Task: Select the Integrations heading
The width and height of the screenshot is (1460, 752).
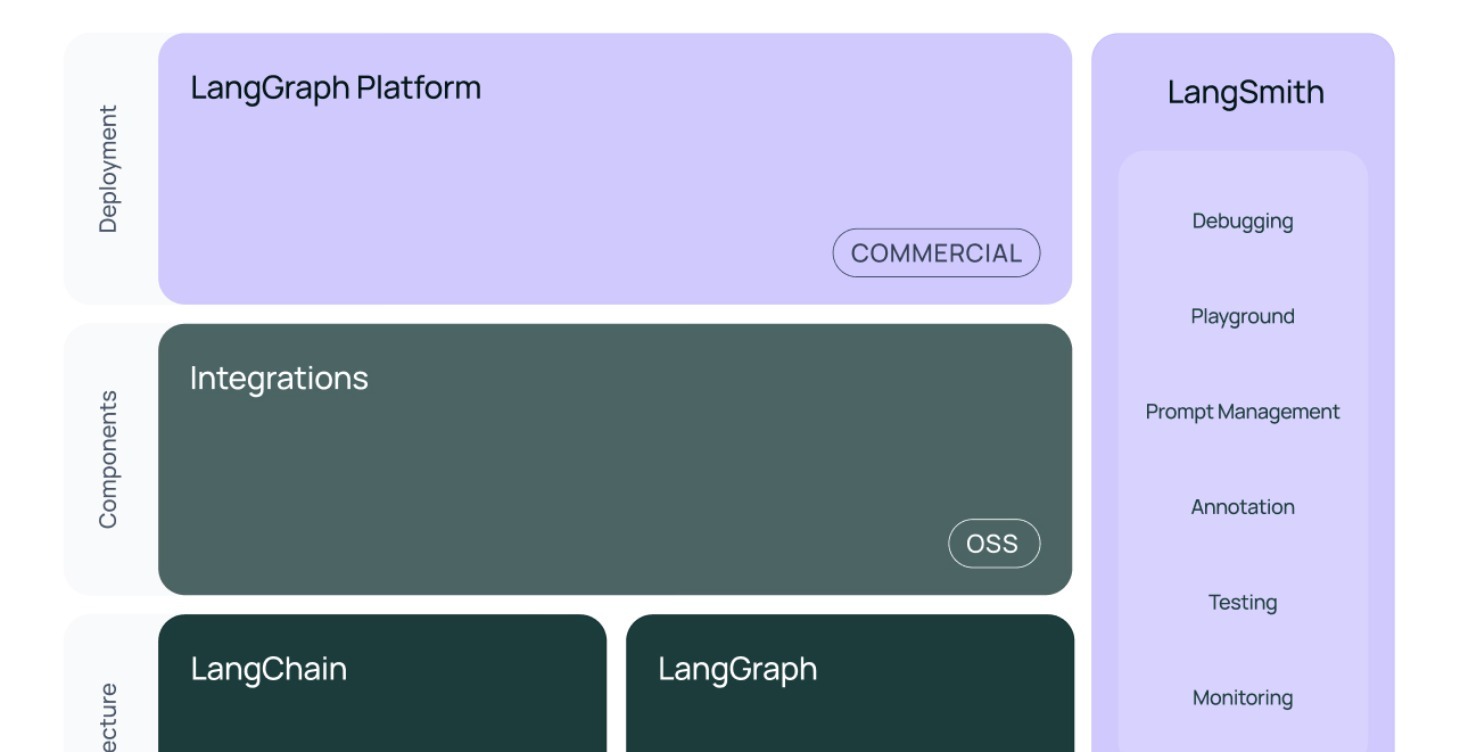Action: pos(279,378)
